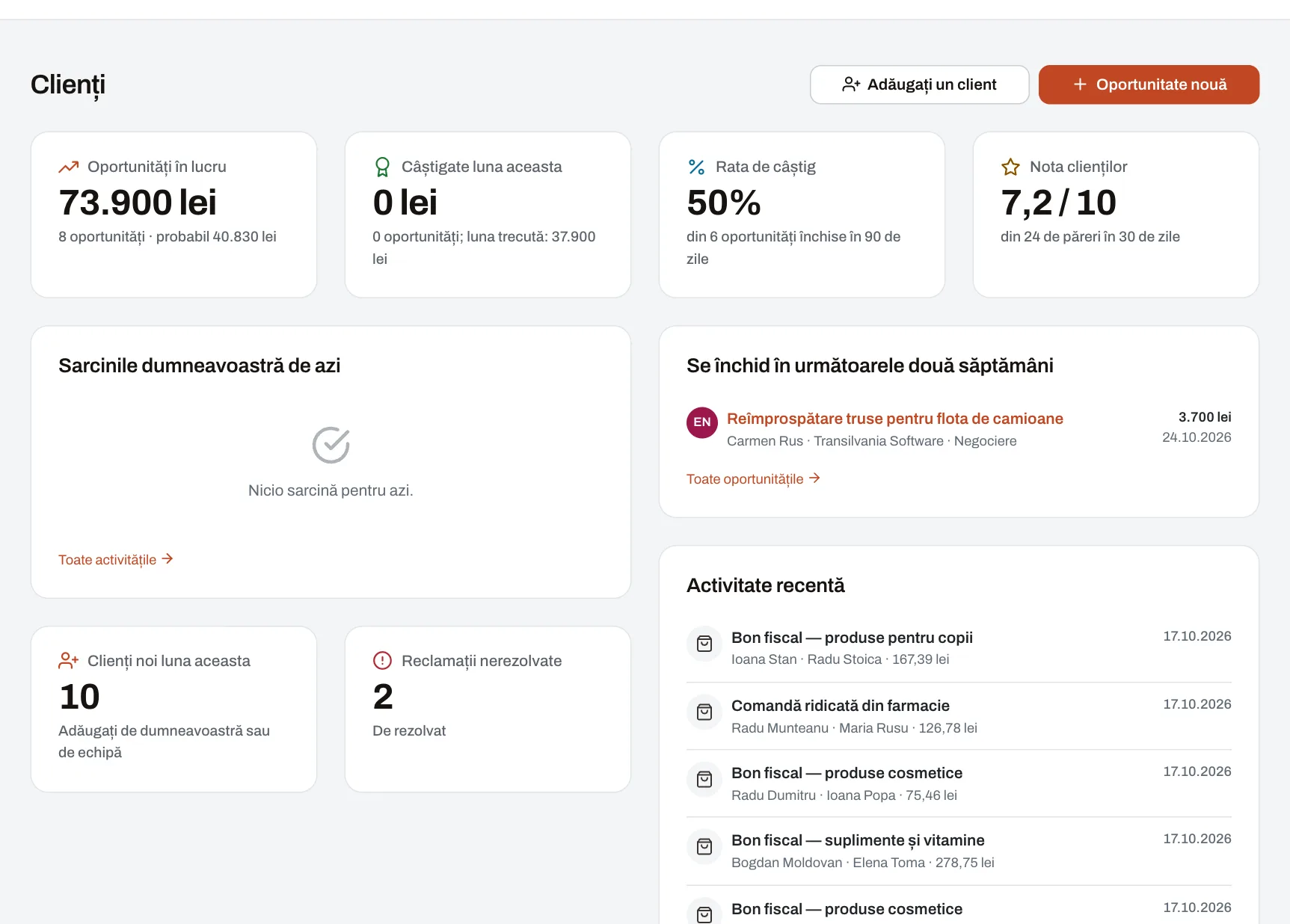Click the Bon fiscal — produse pentru copii row
Viewport: 1290px width, 924px height.
point(959,648)
